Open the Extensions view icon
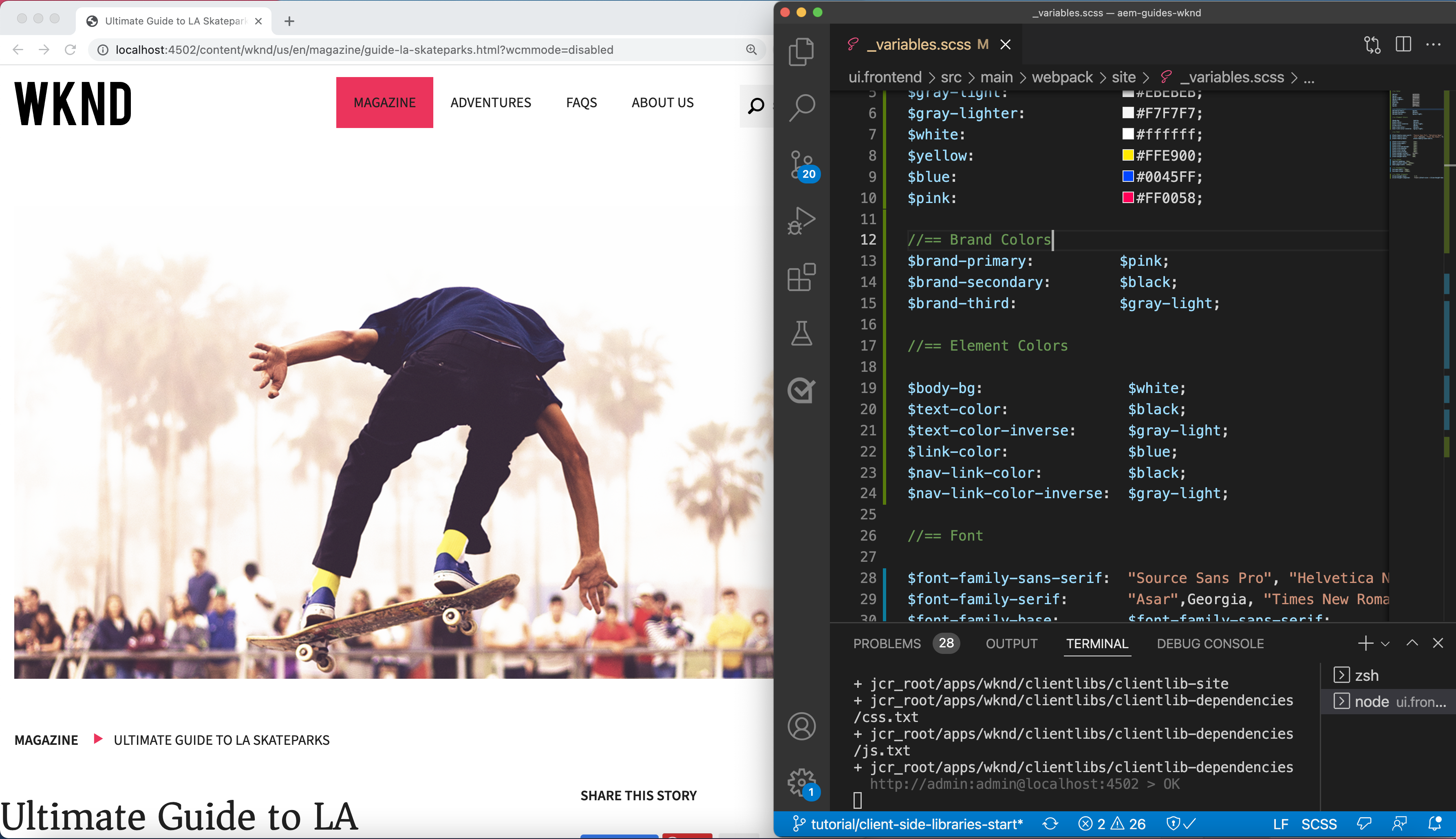Viewport: 1456px width, 839px height. point(801,277)
